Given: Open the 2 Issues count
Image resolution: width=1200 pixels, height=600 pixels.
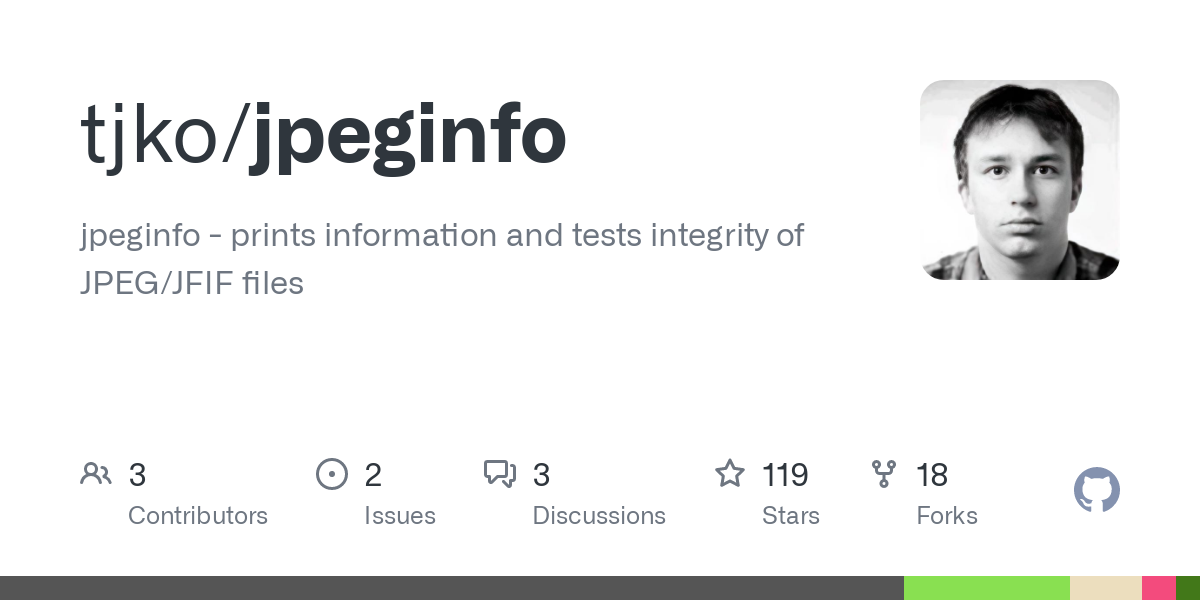Looking at the screenshot, I should point(373,475).
